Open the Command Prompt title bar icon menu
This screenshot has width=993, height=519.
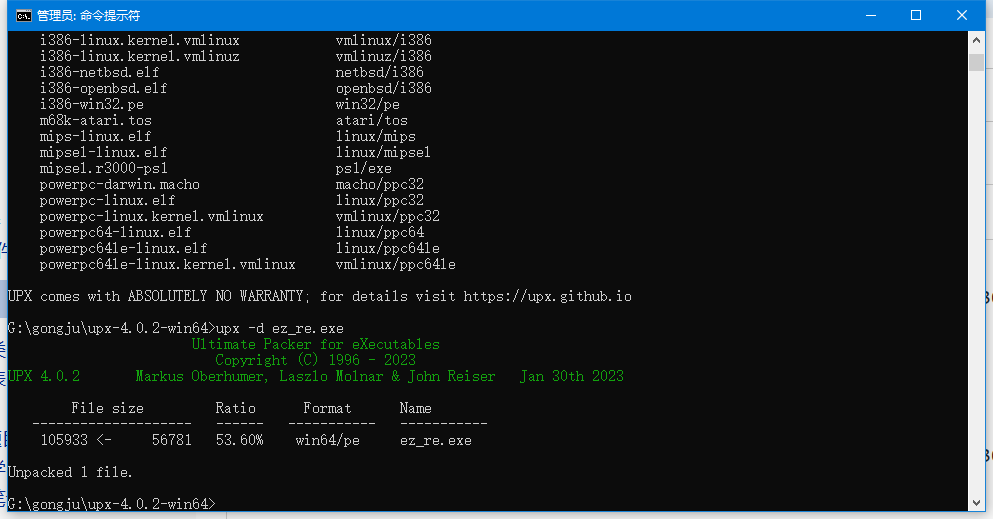point(22,15)
